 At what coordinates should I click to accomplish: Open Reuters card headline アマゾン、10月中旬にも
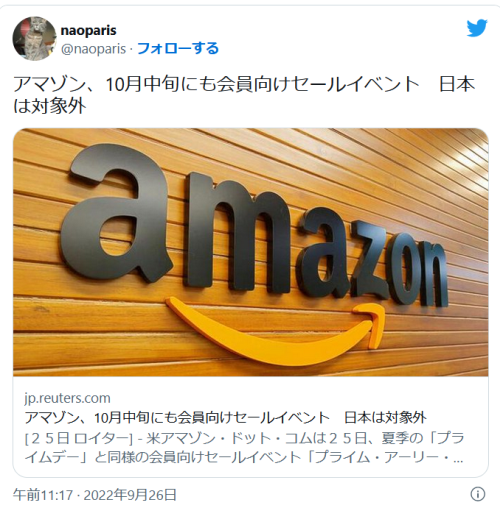(x=225, y=417)
